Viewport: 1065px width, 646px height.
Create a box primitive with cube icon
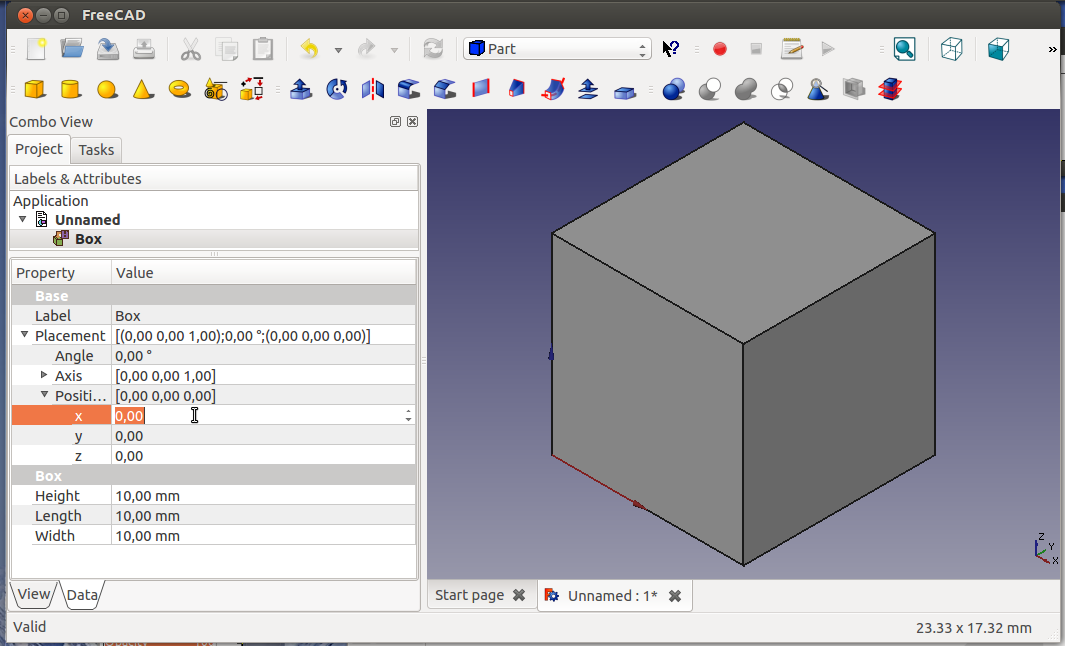(x=35, y=90)
